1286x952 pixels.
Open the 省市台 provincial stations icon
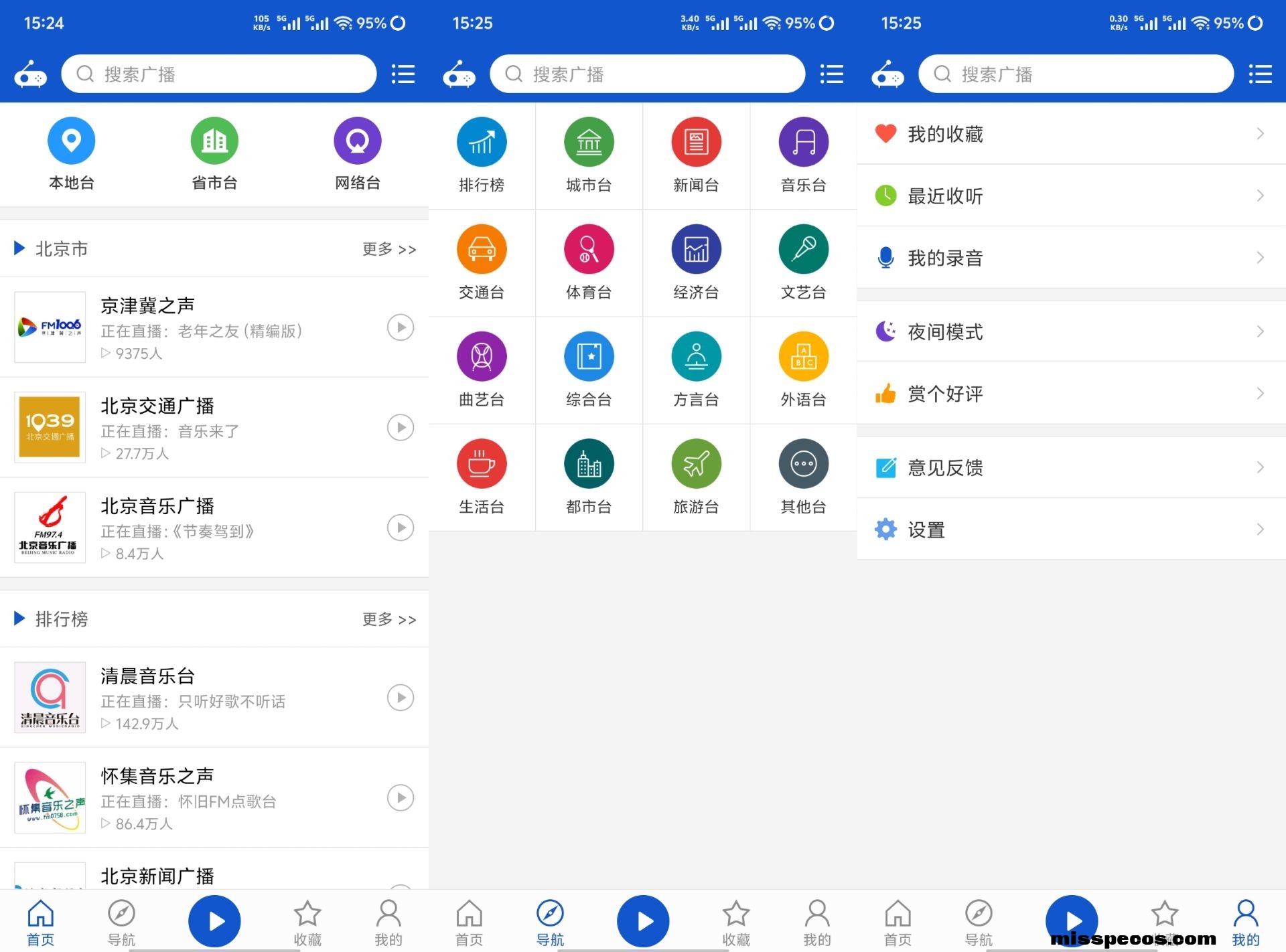[214, 141]
